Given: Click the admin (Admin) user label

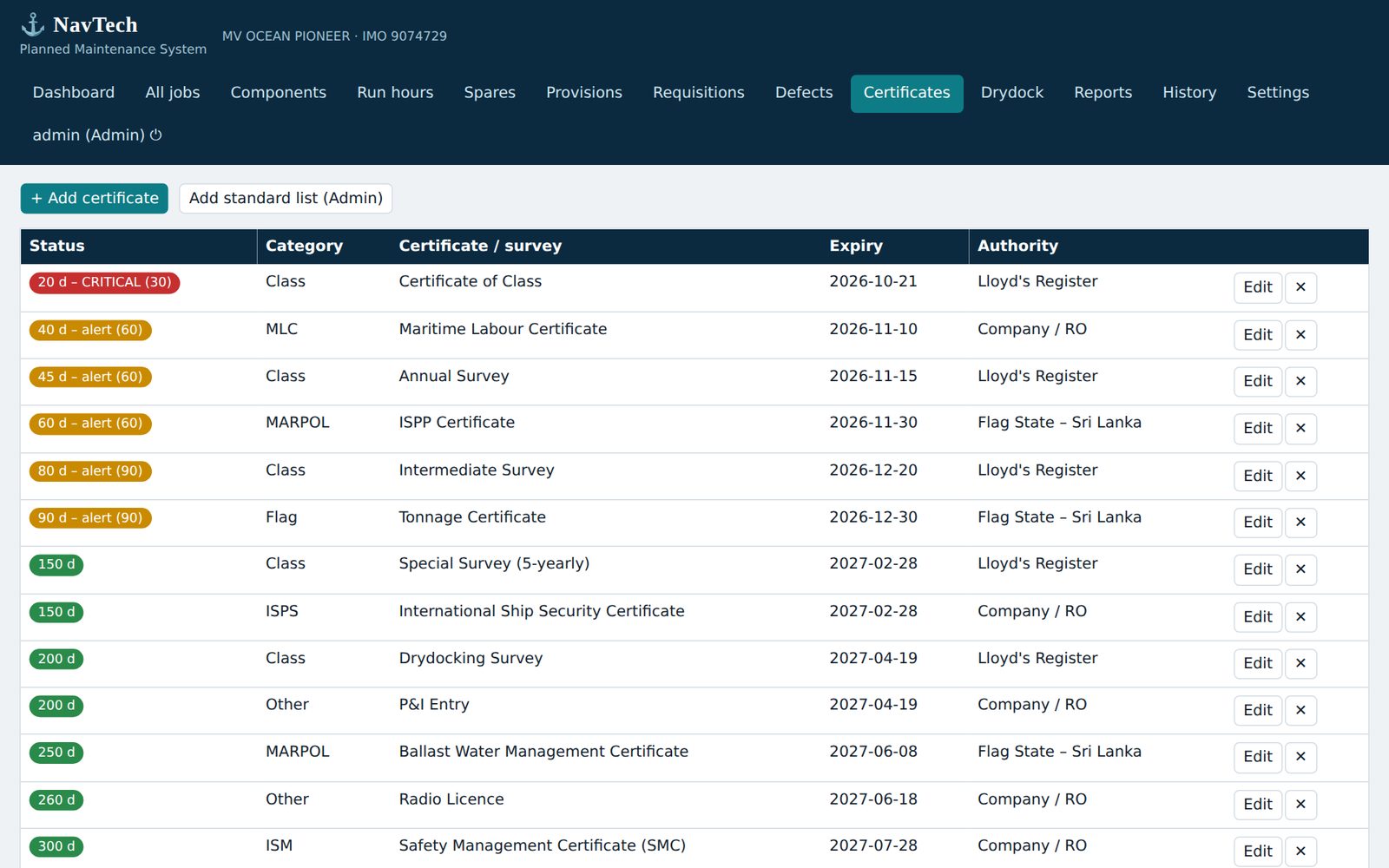Looking at the screenshot, I should [89, 135].
